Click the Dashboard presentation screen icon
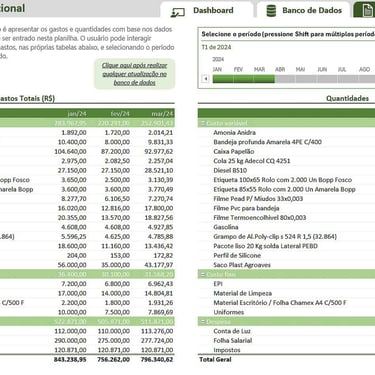375x375 pixels. pos(177,12)
